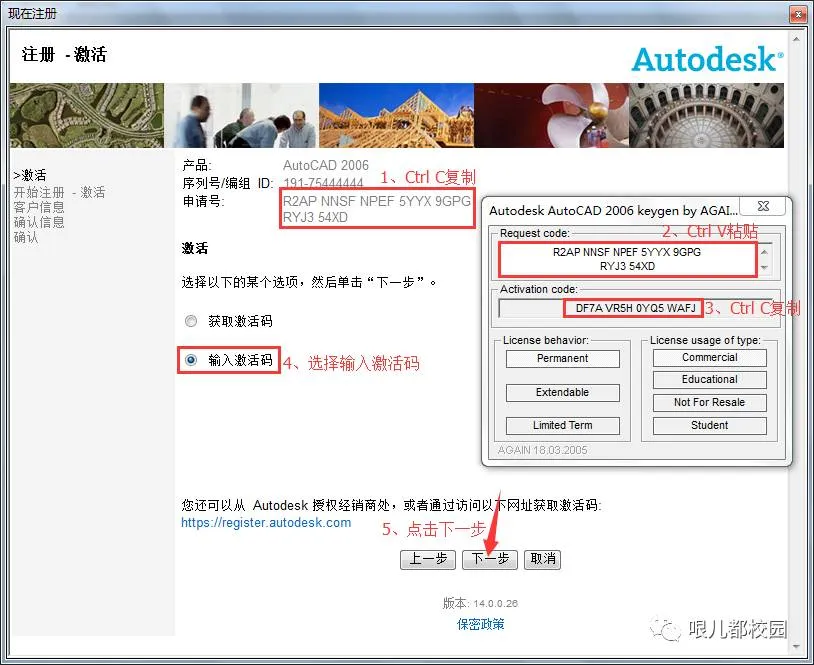Click the 确认信息 sidebar step
814x665 pixels.
(39, 222)
